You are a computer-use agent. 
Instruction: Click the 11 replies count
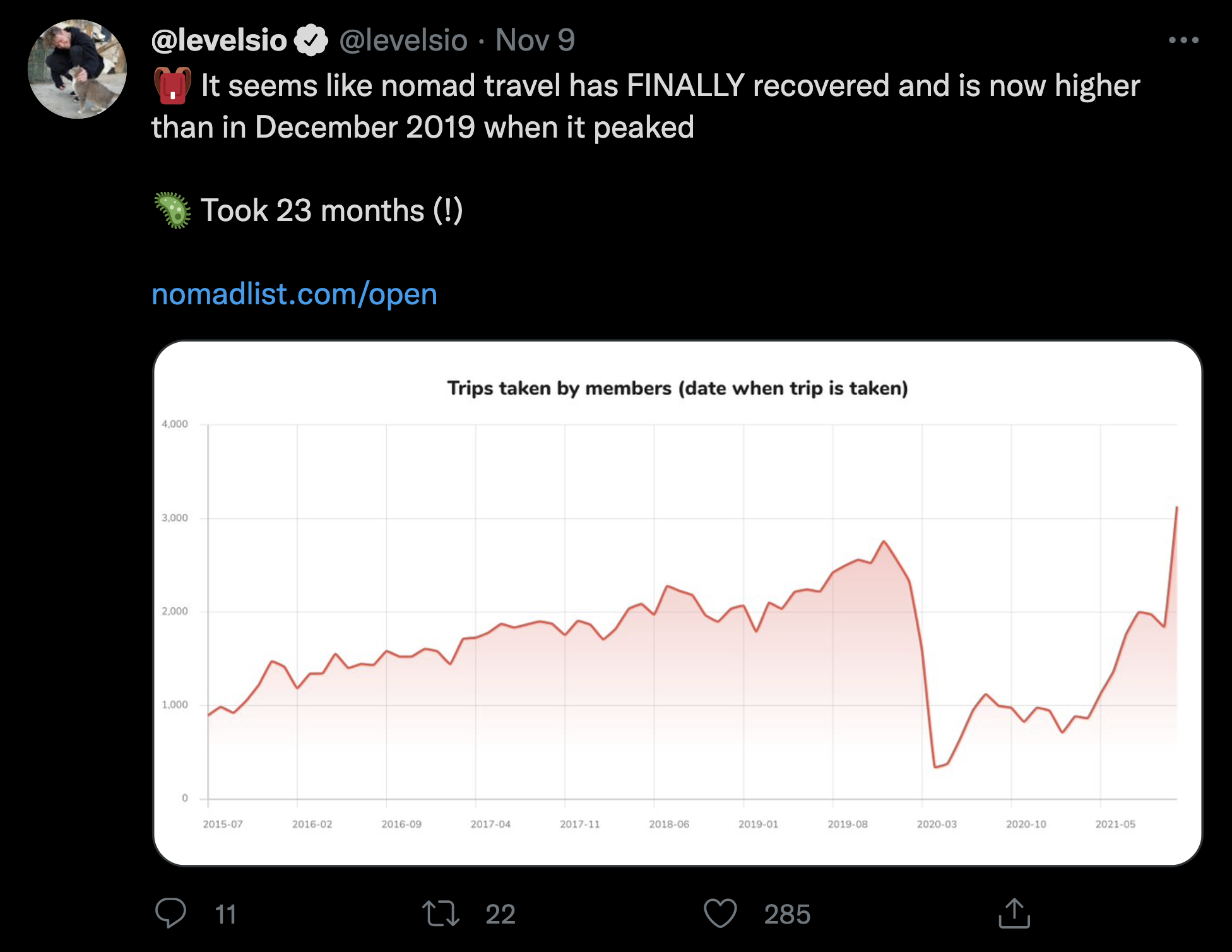pyautogui.click(x=225, y=914)
